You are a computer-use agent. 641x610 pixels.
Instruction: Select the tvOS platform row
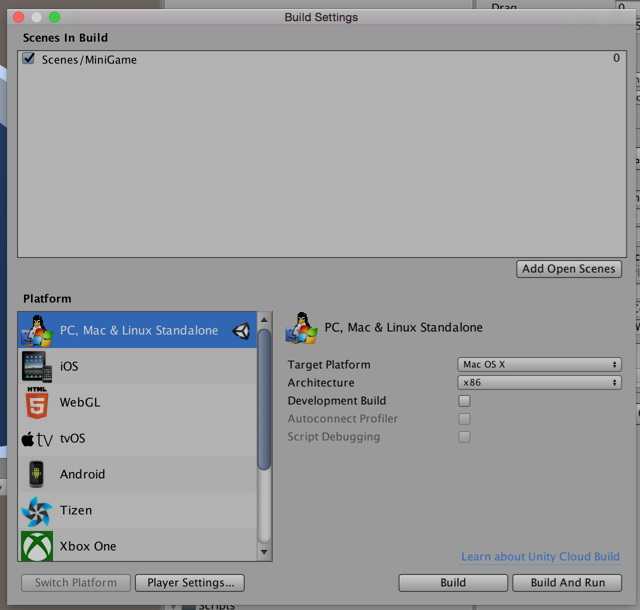137,438
